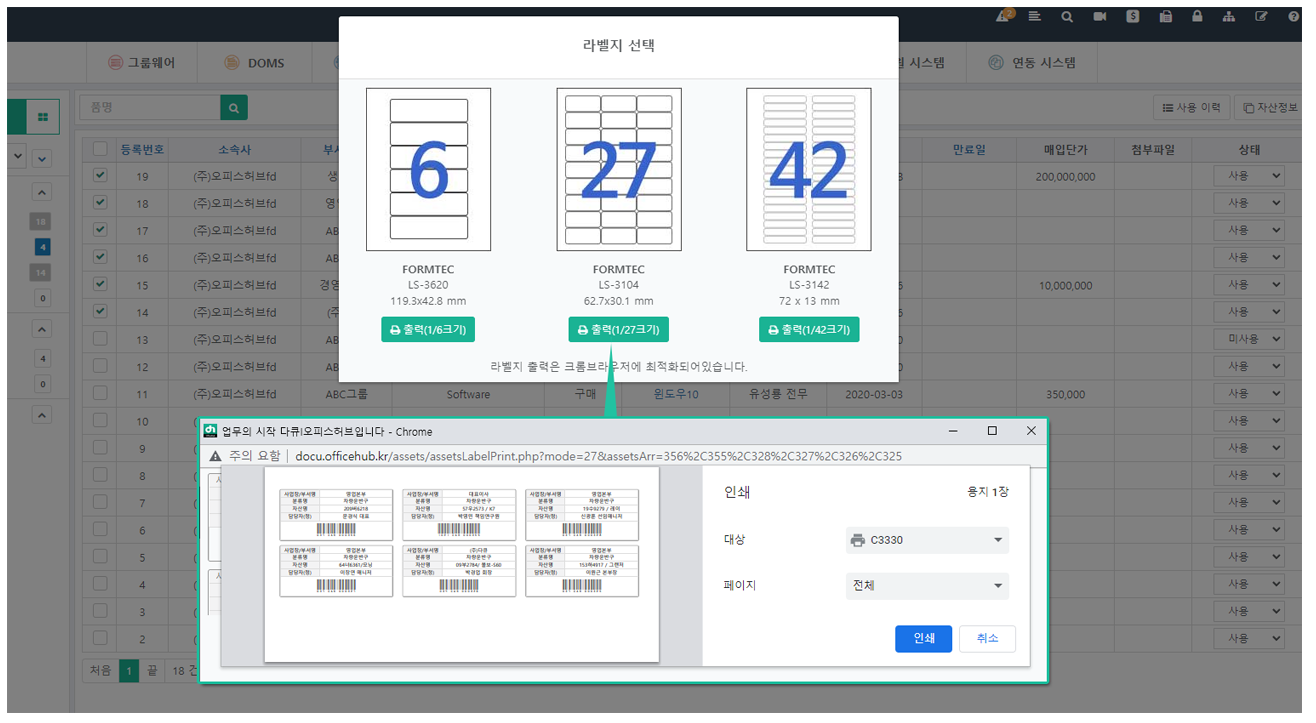The height and width of the screenshot is (723, 1316).
Task: Open the 대상 printer dropdown showing C3330
Action: point(927,540)
